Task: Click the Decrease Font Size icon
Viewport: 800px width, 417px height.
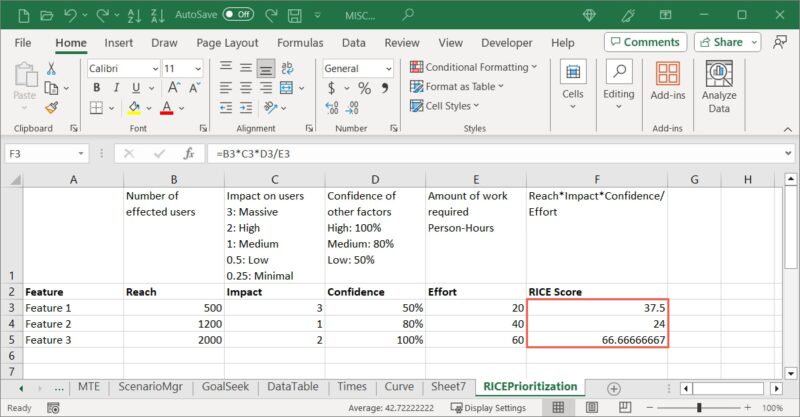Action: pyautogui.click(x=195, y=88)
